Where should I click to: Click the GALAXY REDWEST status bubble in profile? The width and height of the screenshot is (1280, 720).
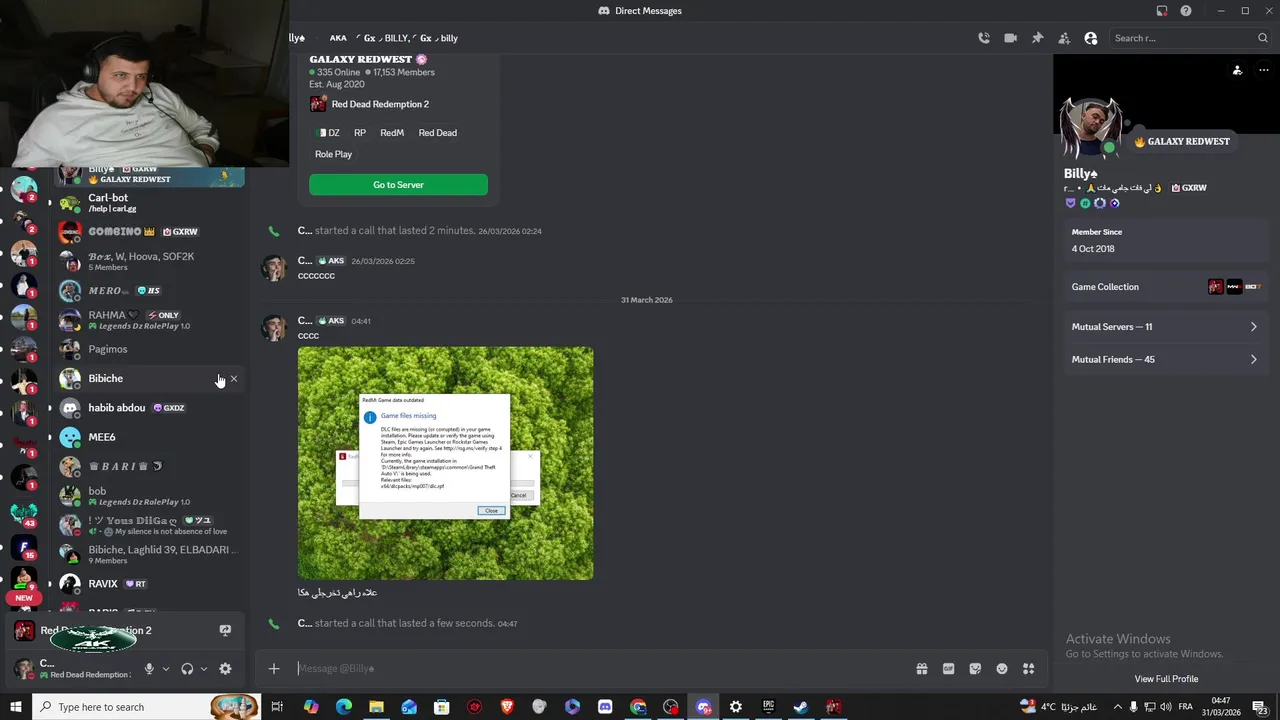coord(1181,142)
